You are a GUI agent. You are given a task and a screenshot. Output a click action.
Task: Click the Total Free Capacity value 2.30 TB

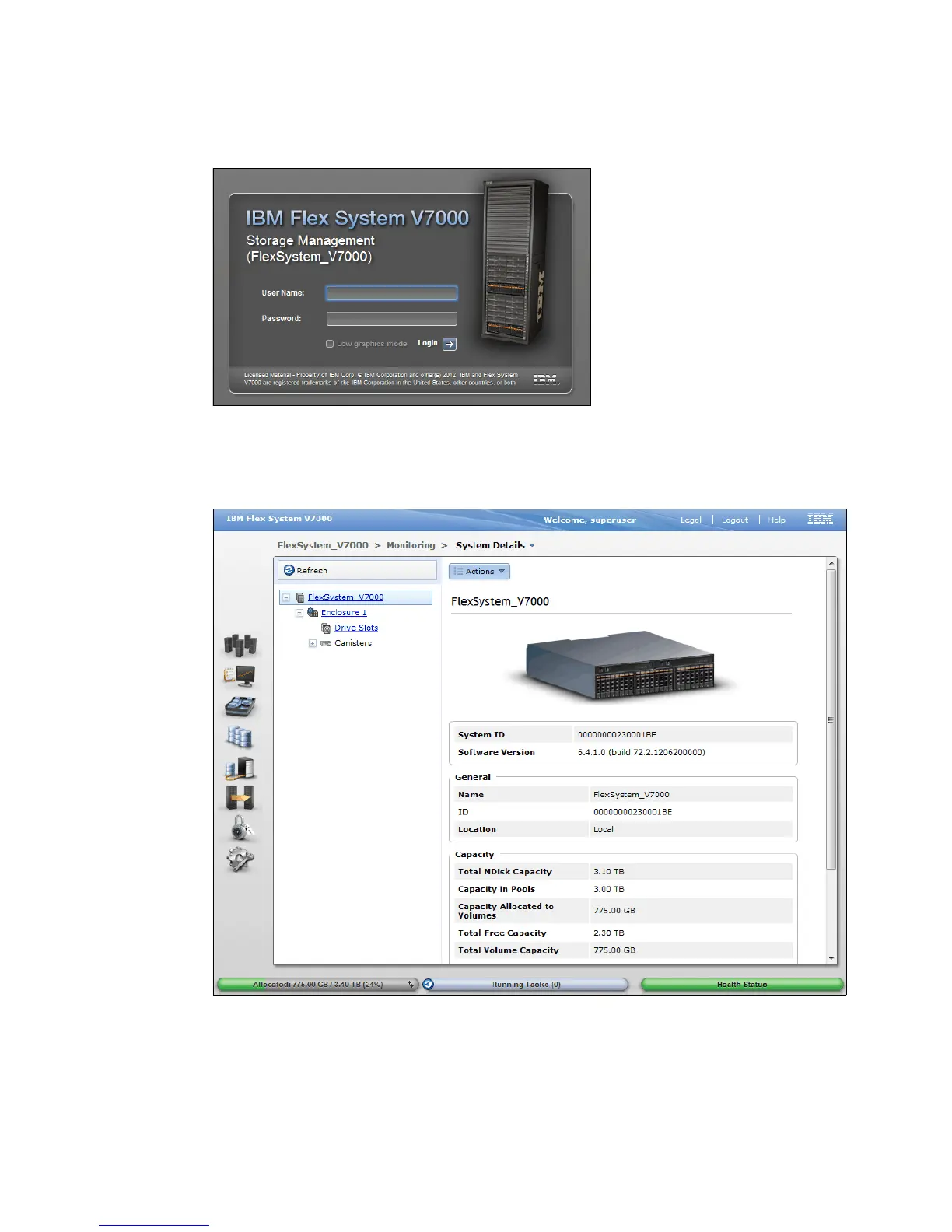click(x=608, y=933)
